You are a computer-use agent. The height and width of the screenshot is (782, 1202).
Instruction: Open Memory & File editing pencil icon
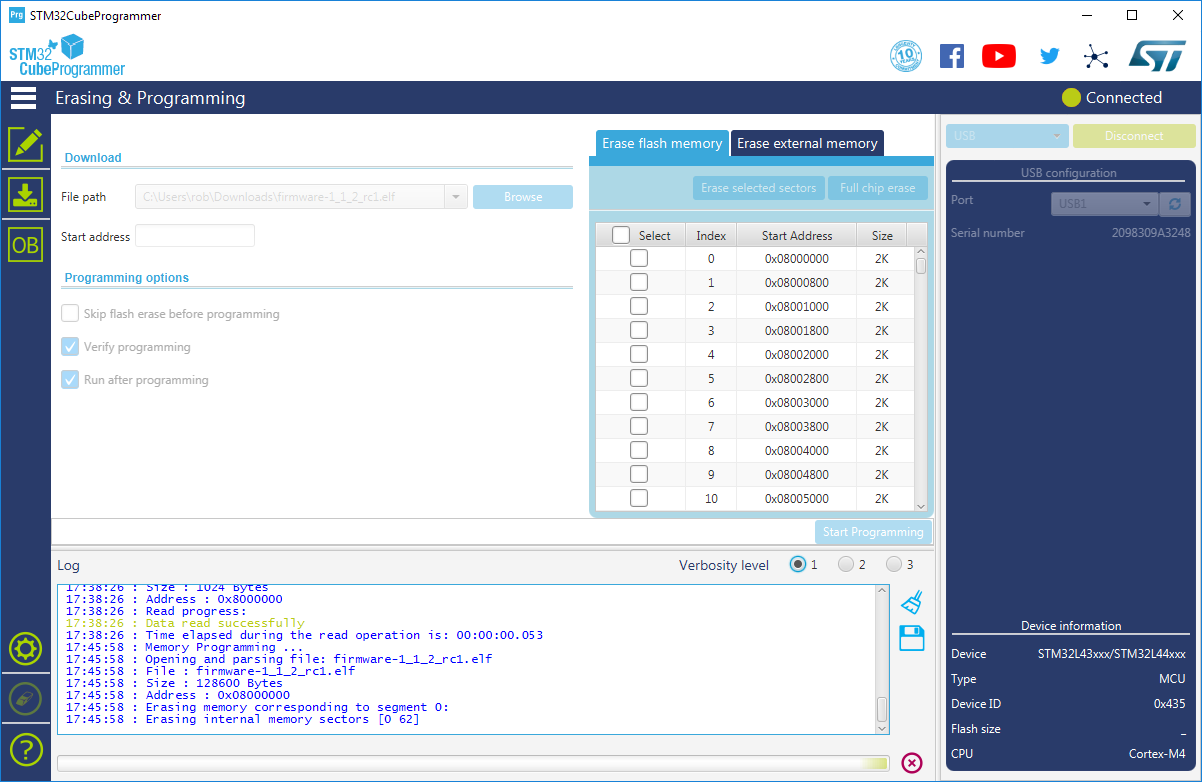click(x=26, y=145)
